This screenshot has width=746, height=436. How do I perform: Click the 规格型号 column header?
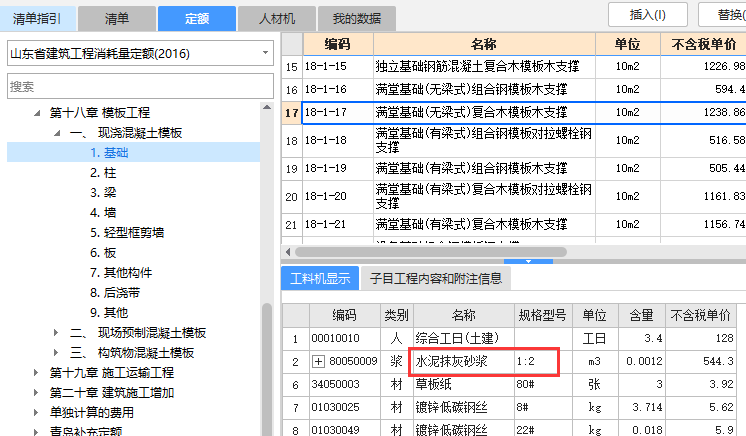[x=543, y=315]
